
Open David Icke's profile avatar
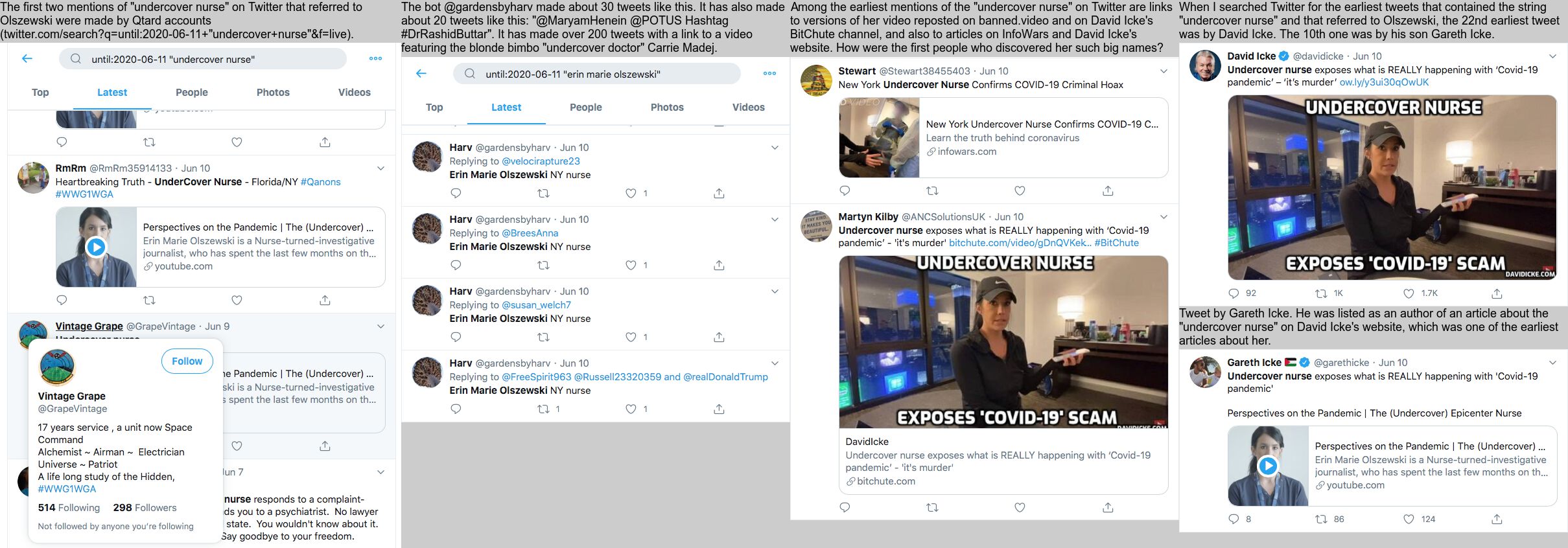coord(1205,65)
